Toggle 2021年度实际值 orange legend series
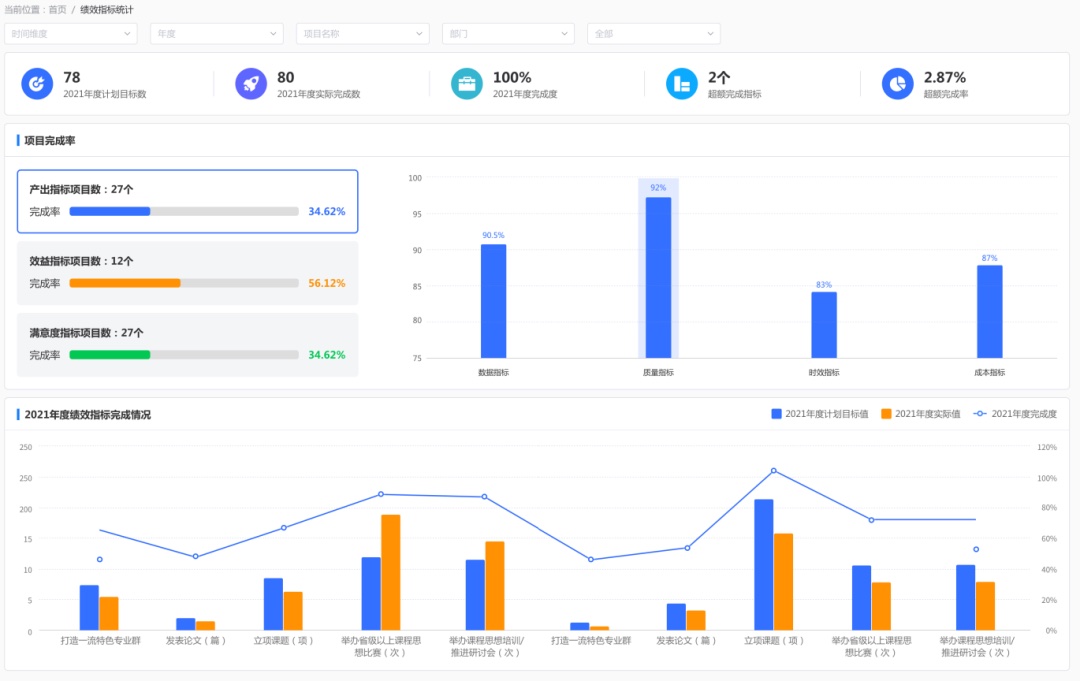 click(x=921, y=414)
